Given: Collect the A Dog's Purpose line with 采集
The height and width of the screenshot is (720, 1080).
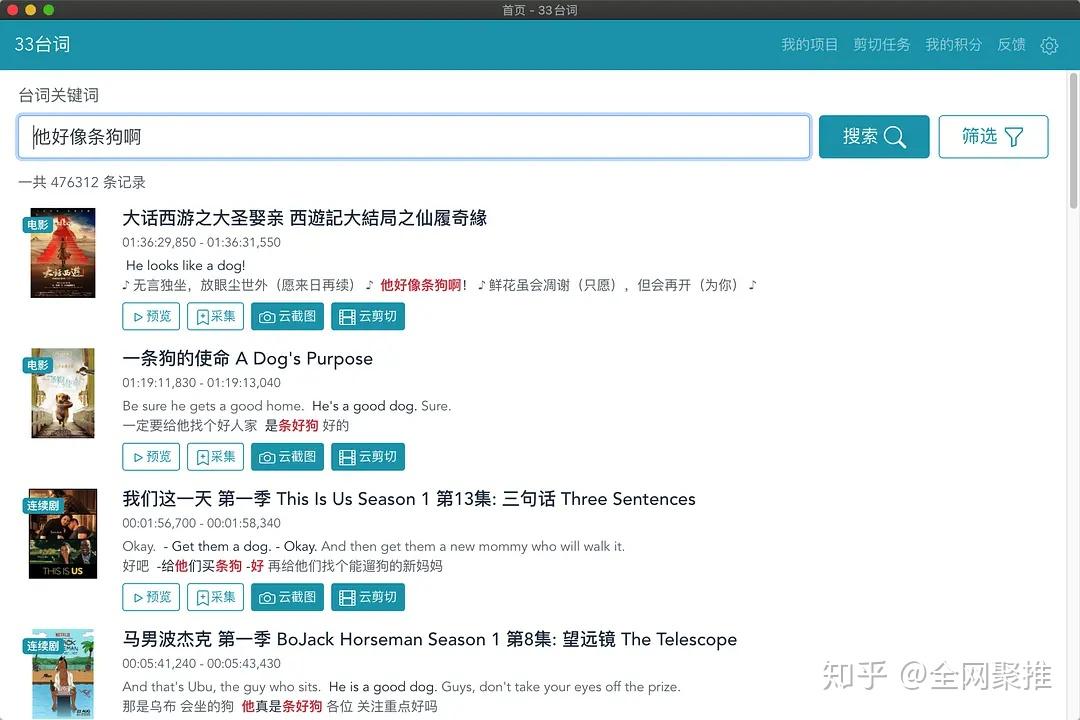Looking at the screenshot, I should [x=215, y=457].
